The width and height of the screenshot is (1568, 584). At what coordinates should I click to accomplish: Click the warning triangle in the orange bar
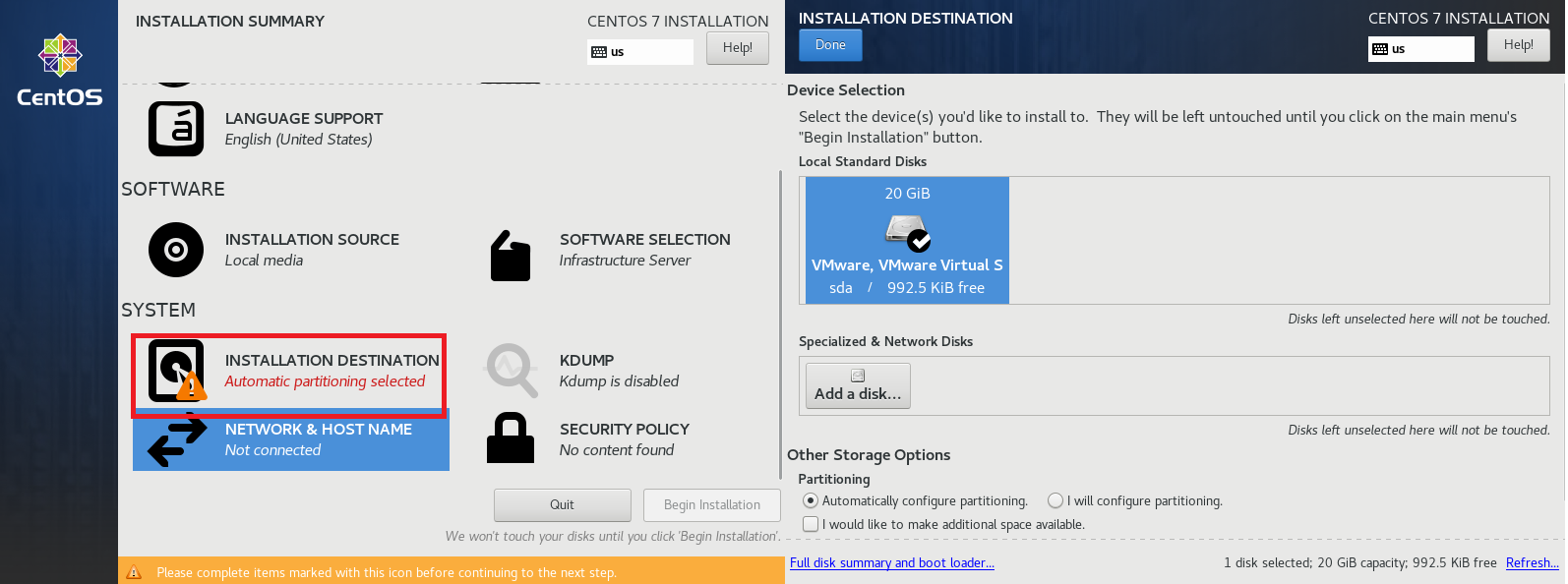135,572
